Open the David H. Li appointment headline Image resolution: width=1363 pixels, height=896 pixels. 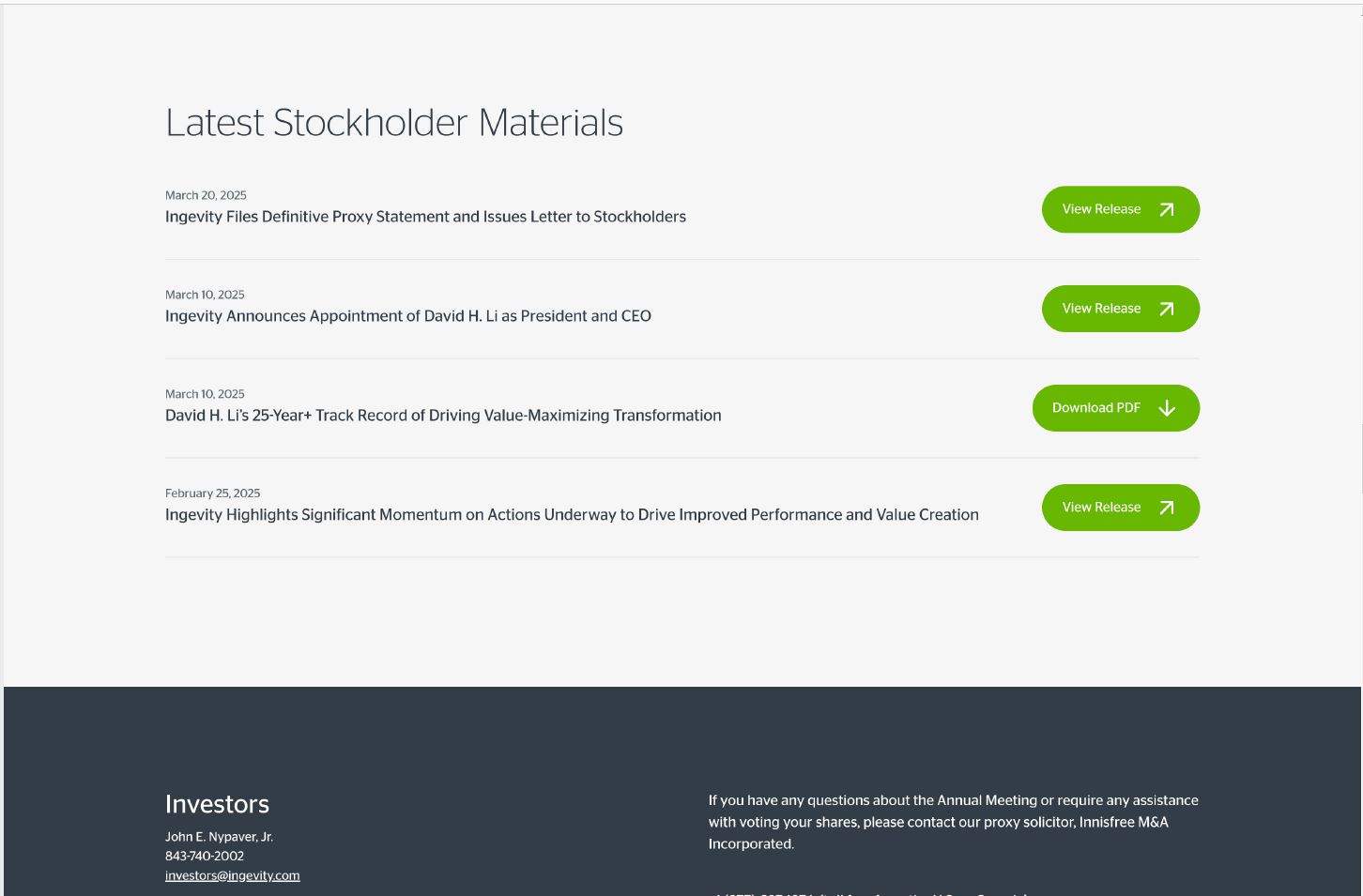[x=407, y=316]
